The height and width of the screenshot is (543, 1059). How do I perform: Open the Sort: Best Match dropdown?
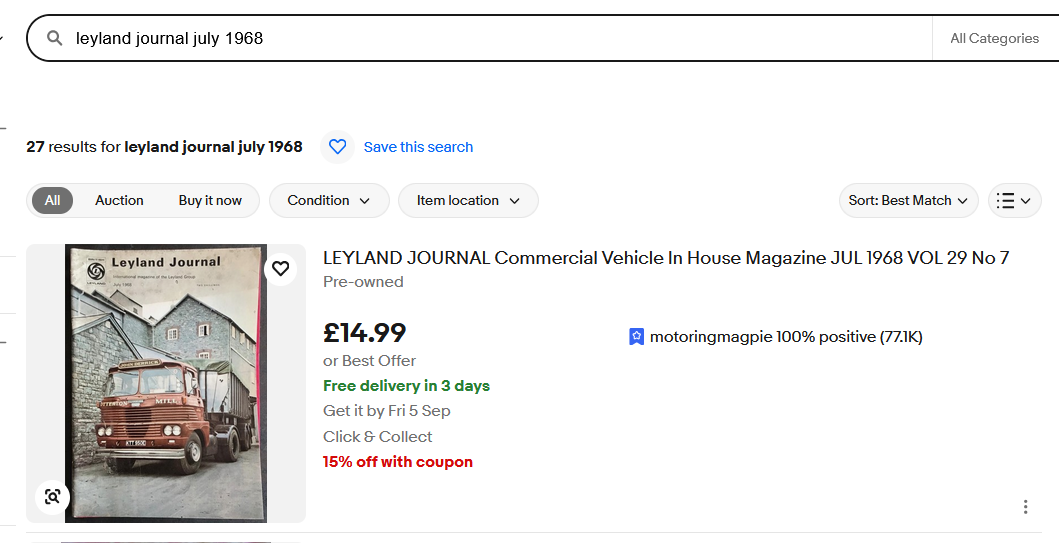tap(908, 200)
